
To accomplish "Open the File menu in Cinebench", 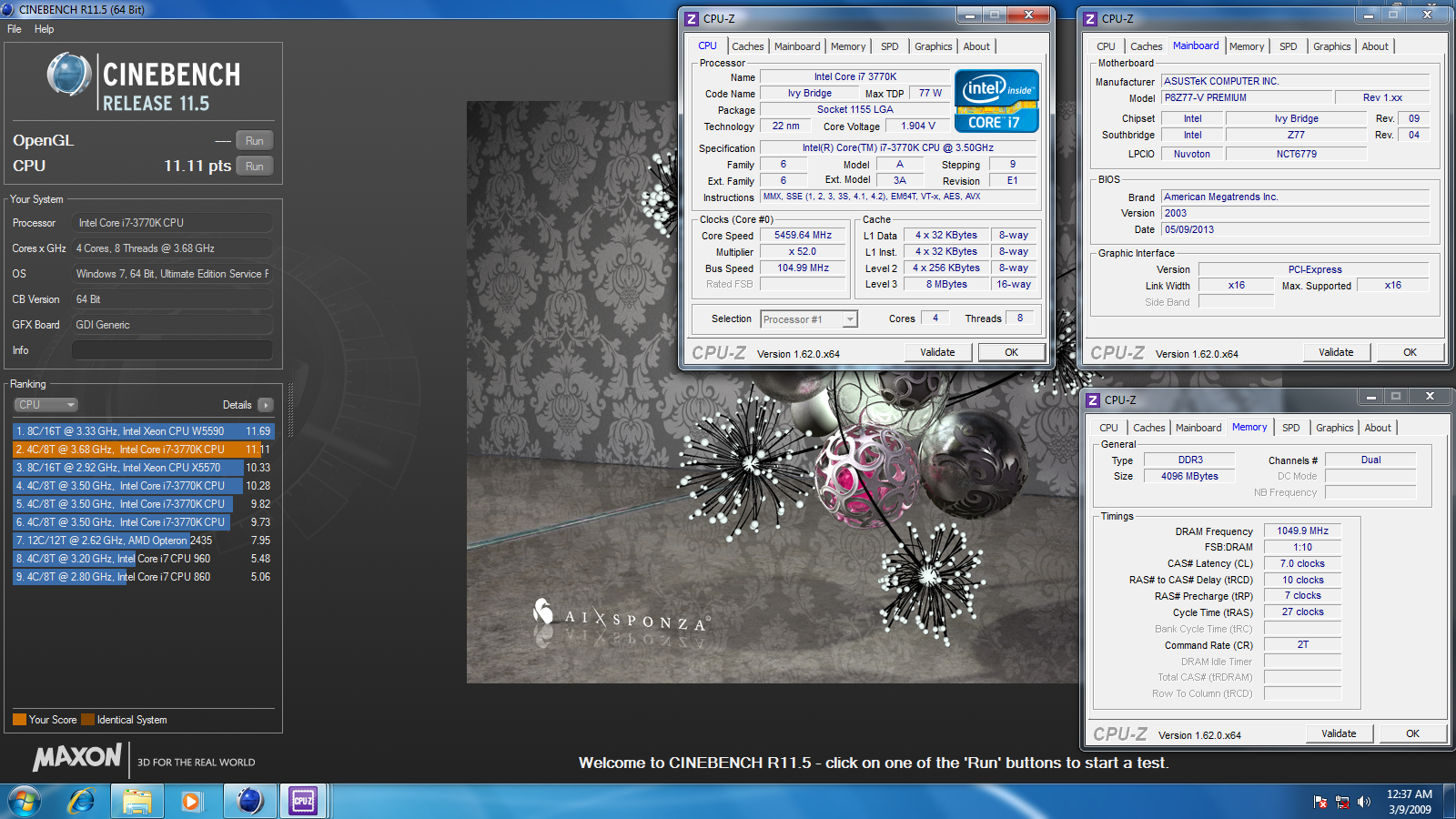I will point(15,29).
